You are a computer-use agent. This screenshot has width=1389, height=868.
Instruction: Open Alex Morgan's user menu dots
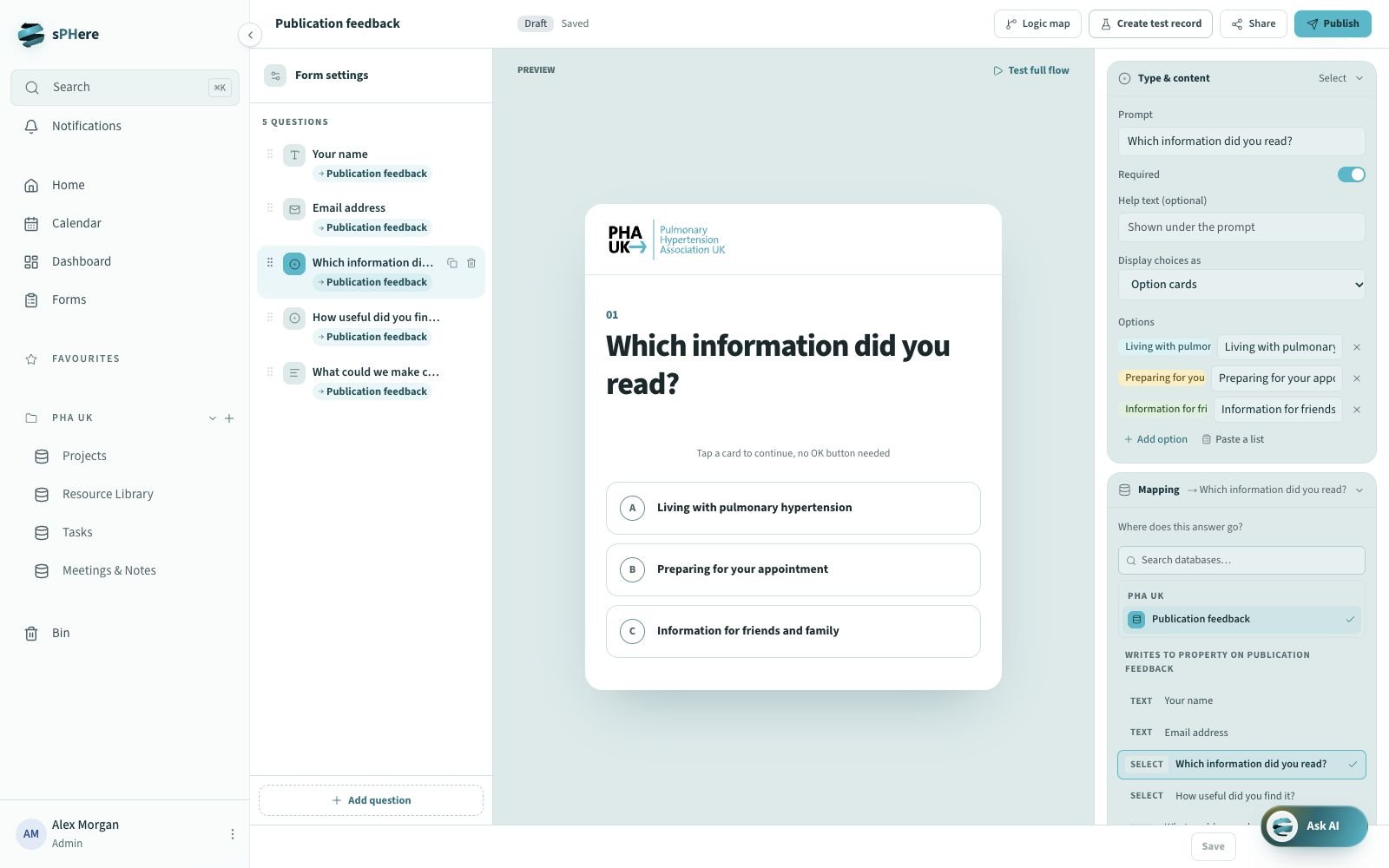tap(232, 834)
